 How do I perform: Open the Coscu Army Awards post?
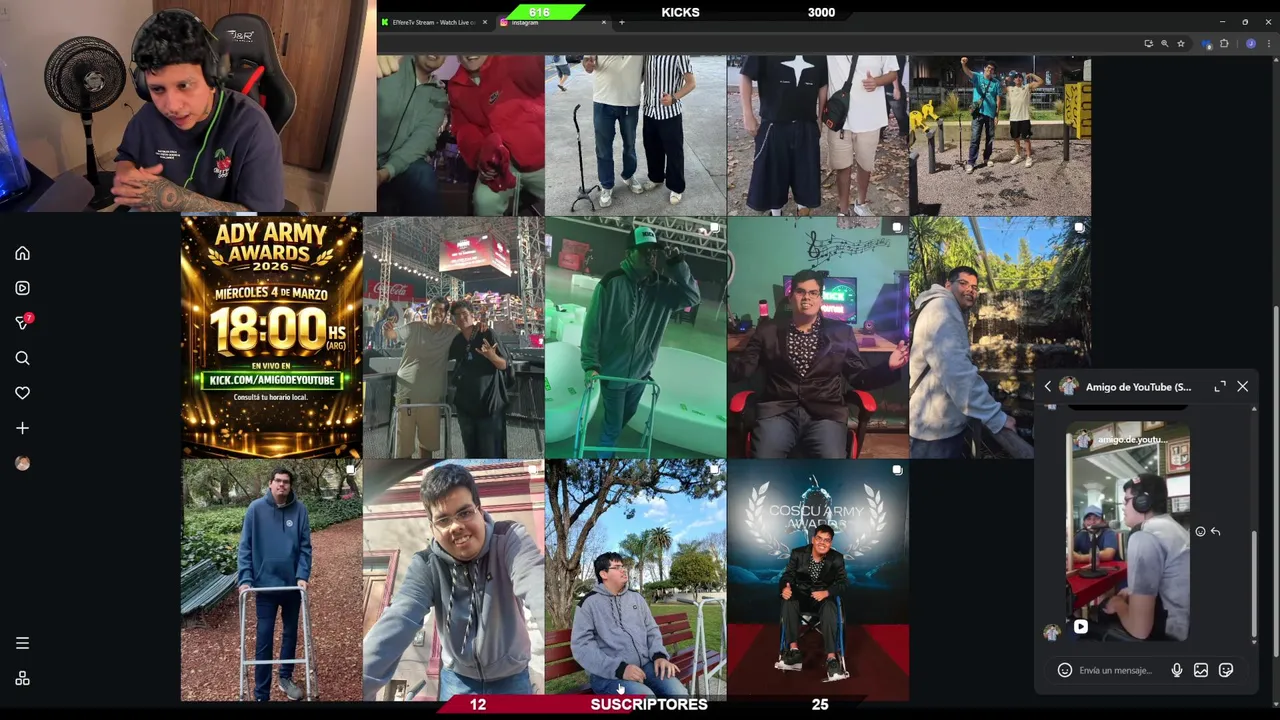pyautogui.click(x=818, y=580)
